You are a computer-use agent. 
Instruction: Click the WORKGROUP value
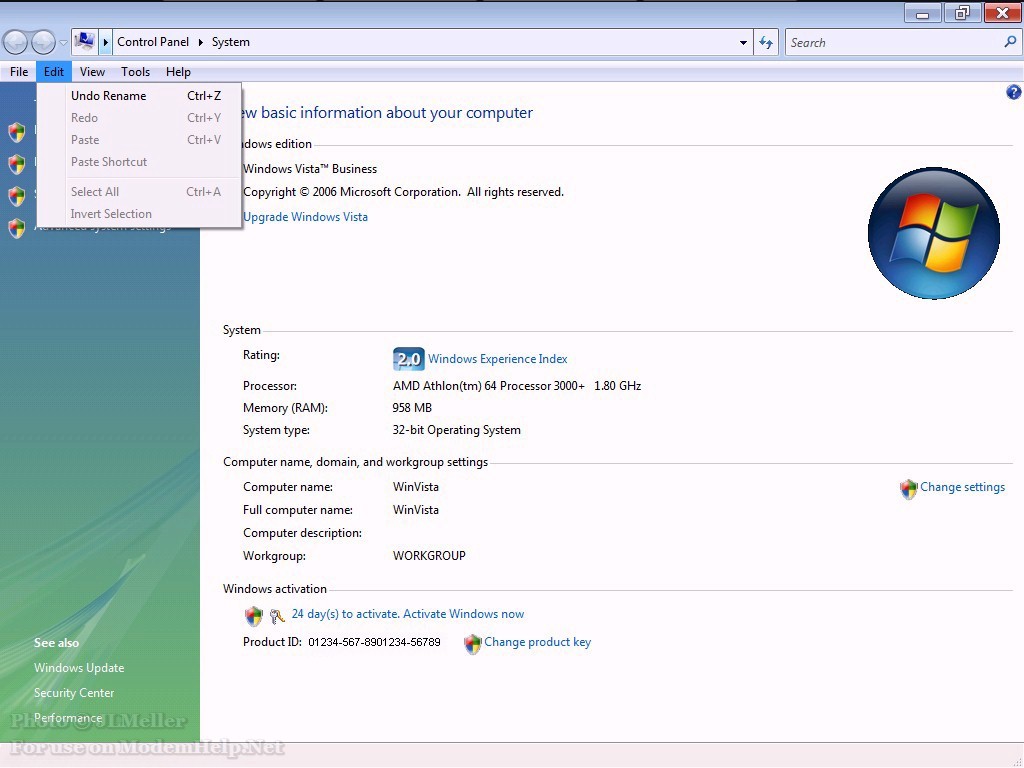(429, 556)
